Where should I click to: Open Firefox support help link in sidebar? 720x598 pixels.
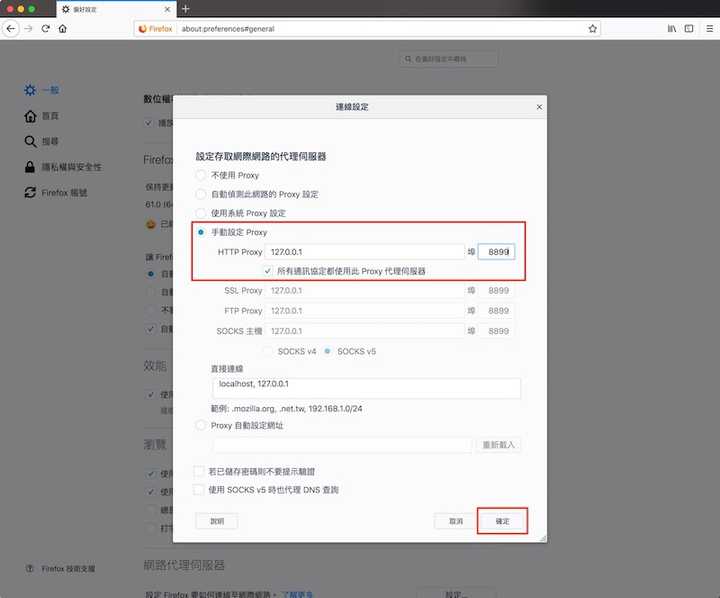point(60,569)
